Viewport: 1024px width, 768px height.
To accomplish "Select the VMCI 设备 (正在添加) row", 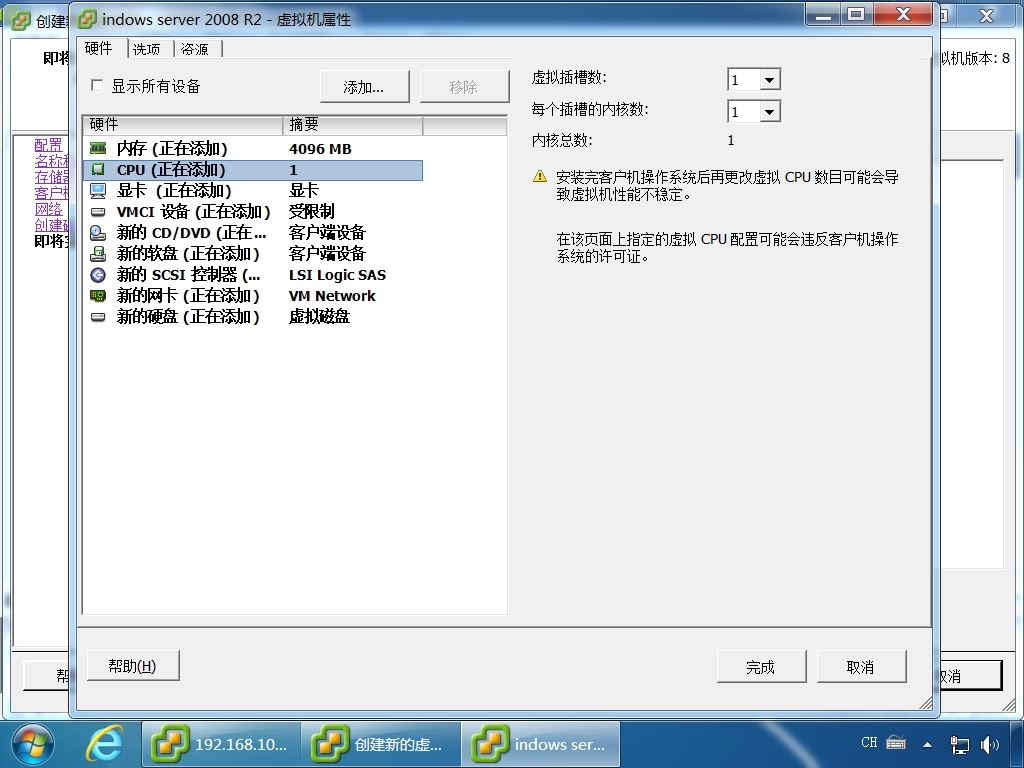I will [253, 212].
